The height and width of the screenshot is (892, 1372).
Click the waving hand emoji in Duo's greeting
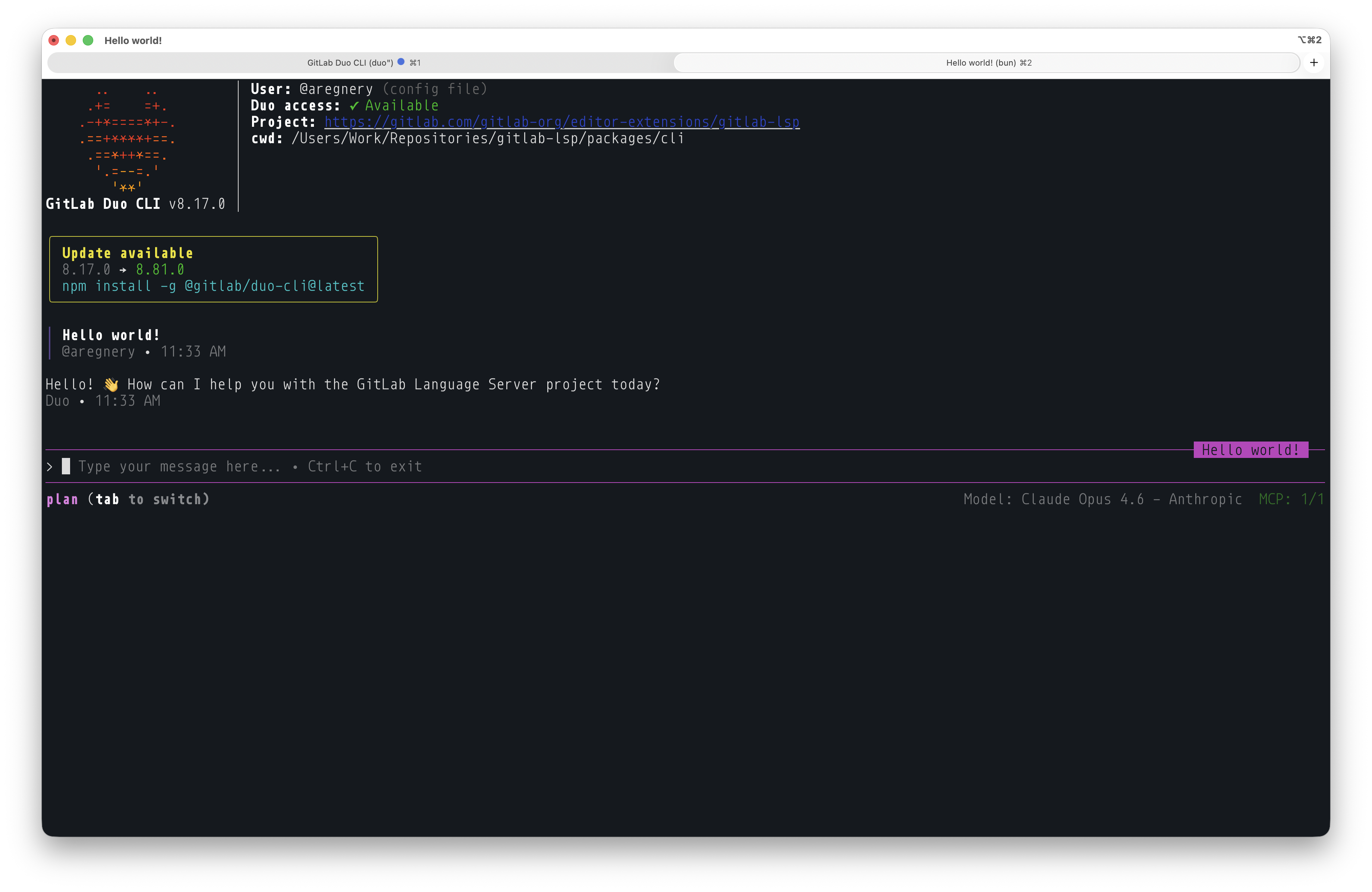(111, 383)
